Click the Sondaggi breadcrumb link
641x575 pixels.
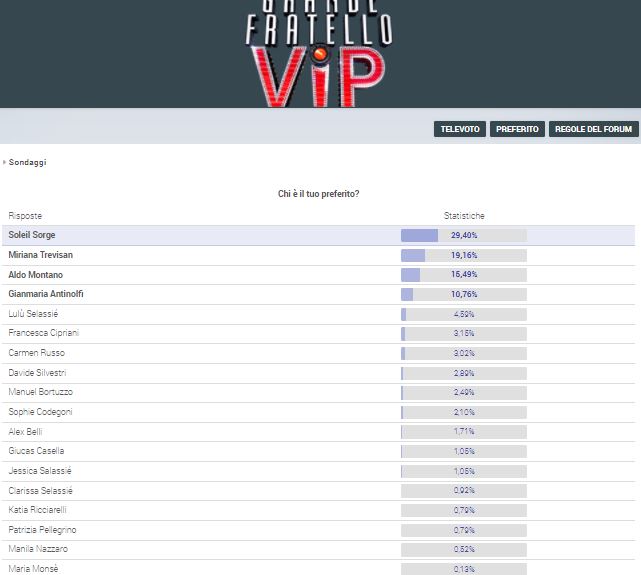[28, 162]
